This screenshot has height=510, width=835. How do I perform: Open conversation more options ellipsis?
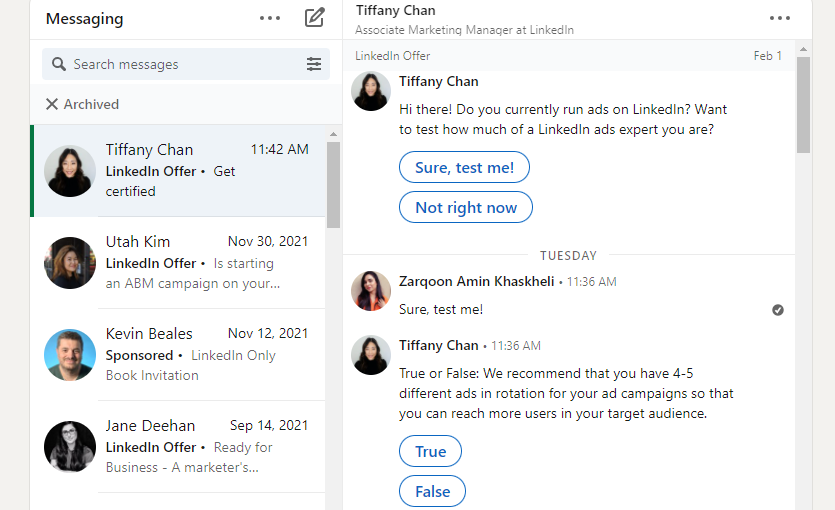click(780, 18)
